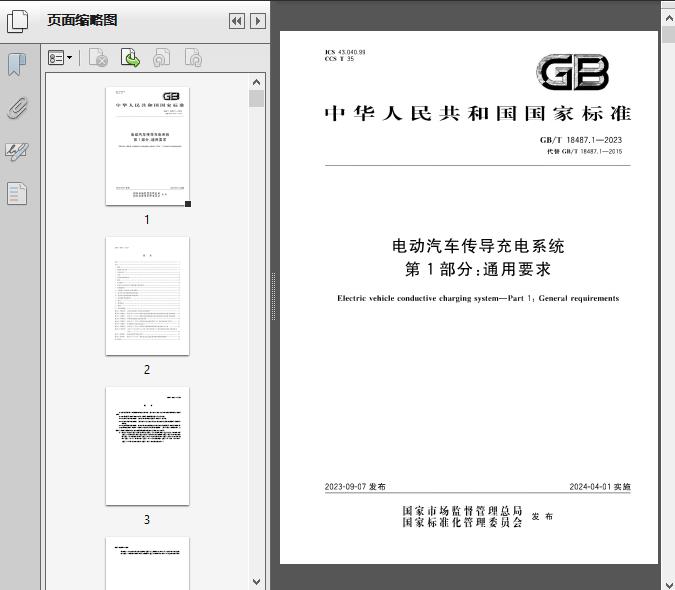Open the signatures panel
675x590 pixels.
[17, 151]
